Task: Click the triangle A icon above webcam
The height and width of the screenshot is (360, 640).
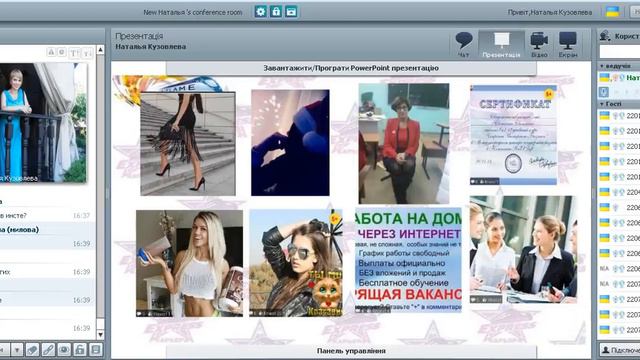Action: [x=51, y=52]
